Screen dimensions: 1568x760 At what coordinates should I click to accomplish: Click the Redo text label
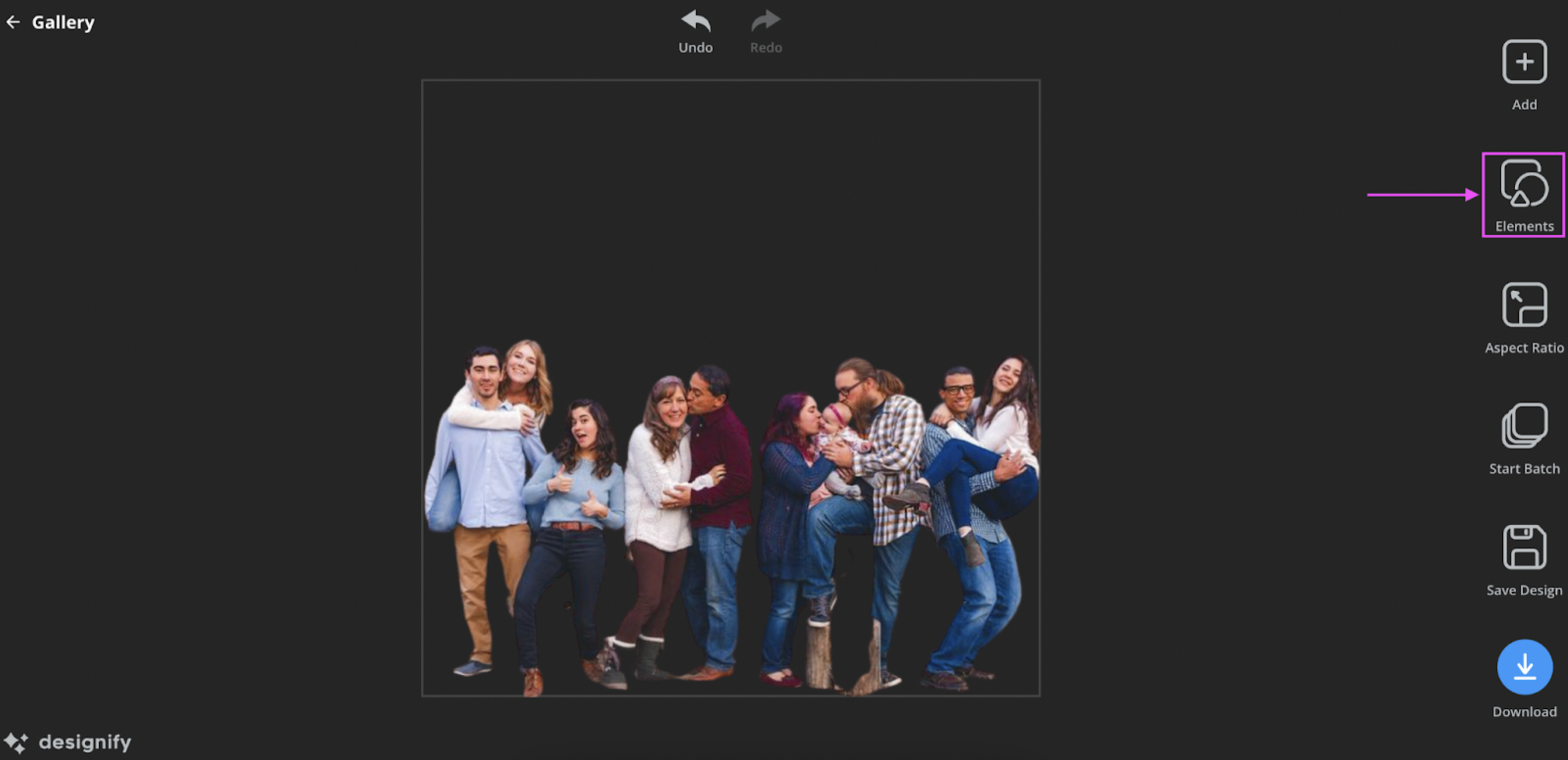click(766, 48)
